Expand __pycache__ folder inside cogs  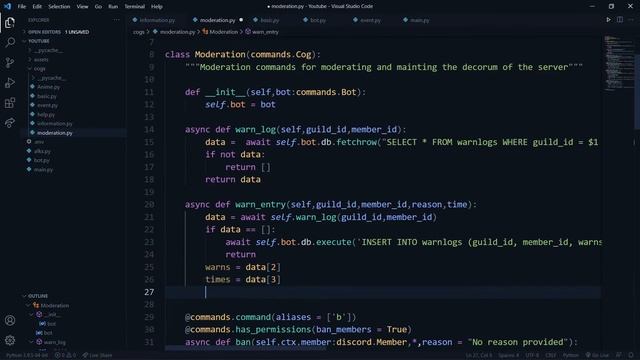point(49,78)
